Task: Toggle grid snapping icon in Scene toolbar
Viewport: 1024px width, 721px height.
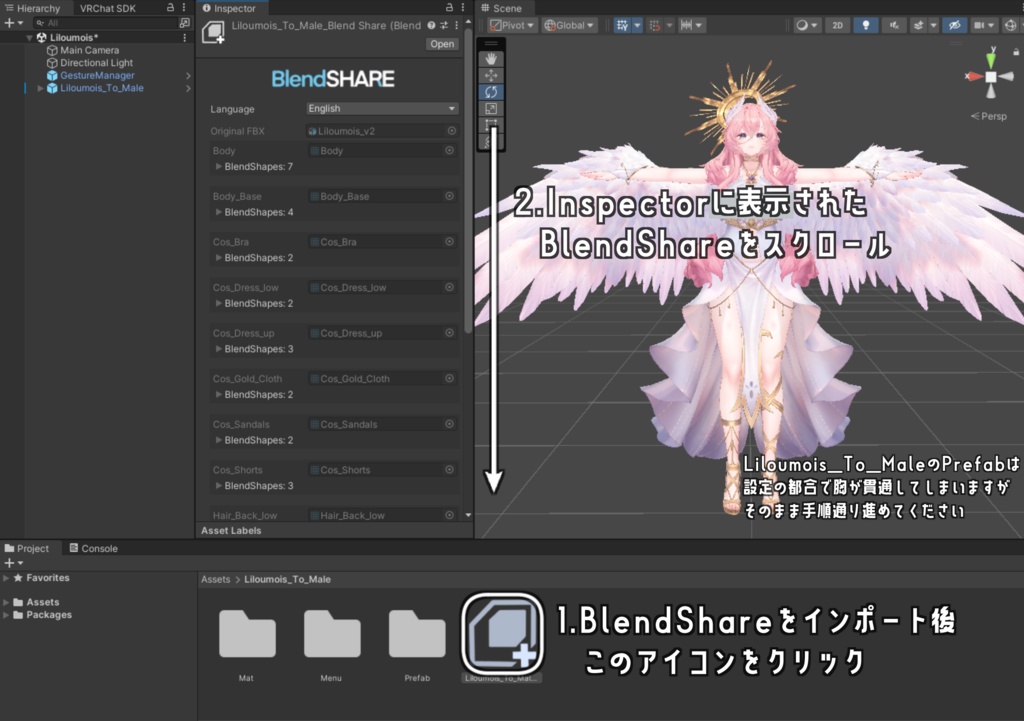Action: 622,25
